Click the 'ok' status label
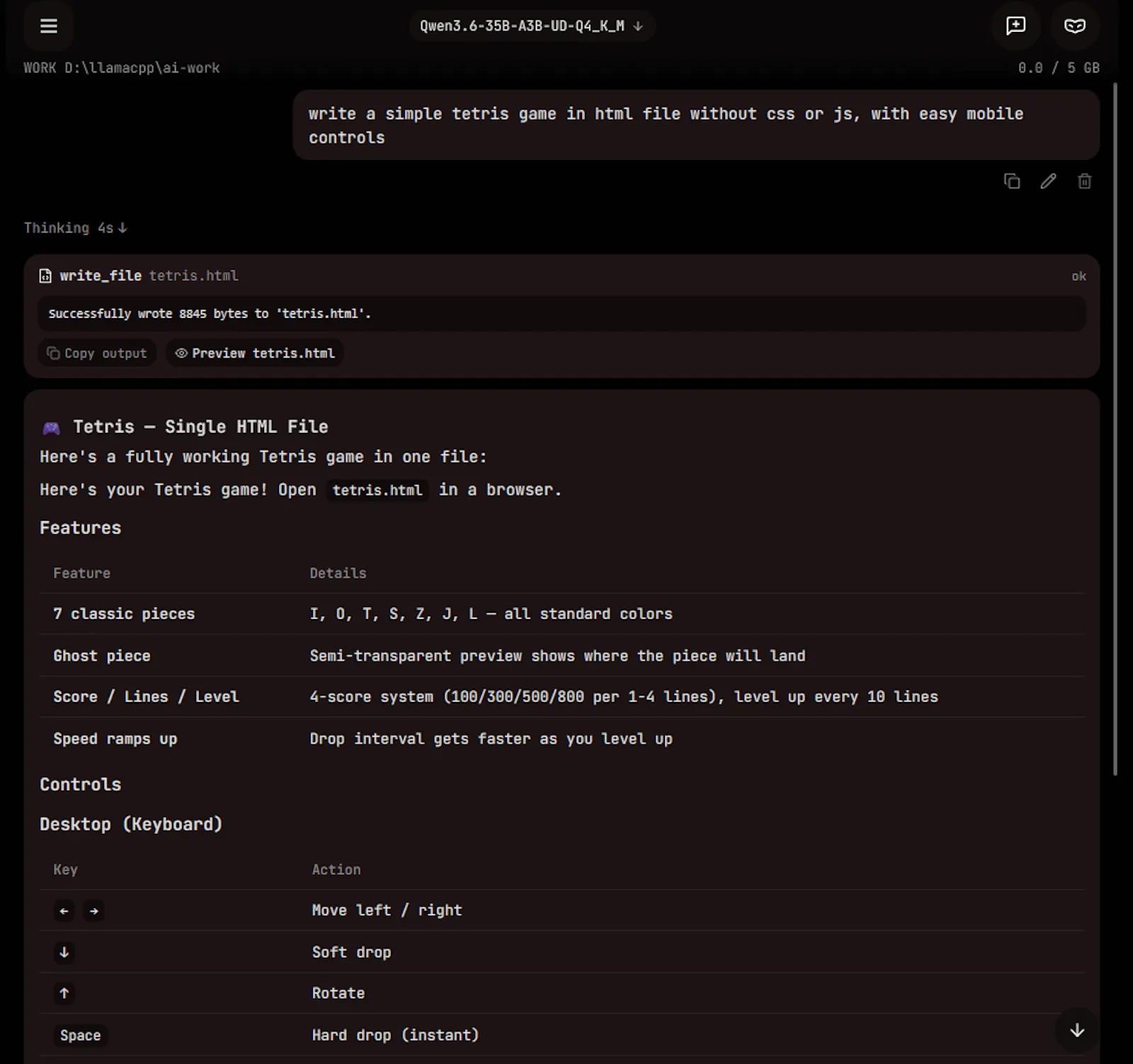 click(1078, 276)
